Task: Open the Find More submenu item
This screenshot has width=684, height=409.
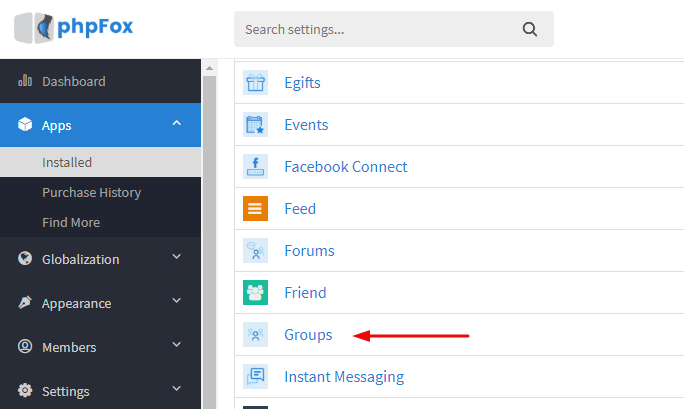Action: pos(70,222)
